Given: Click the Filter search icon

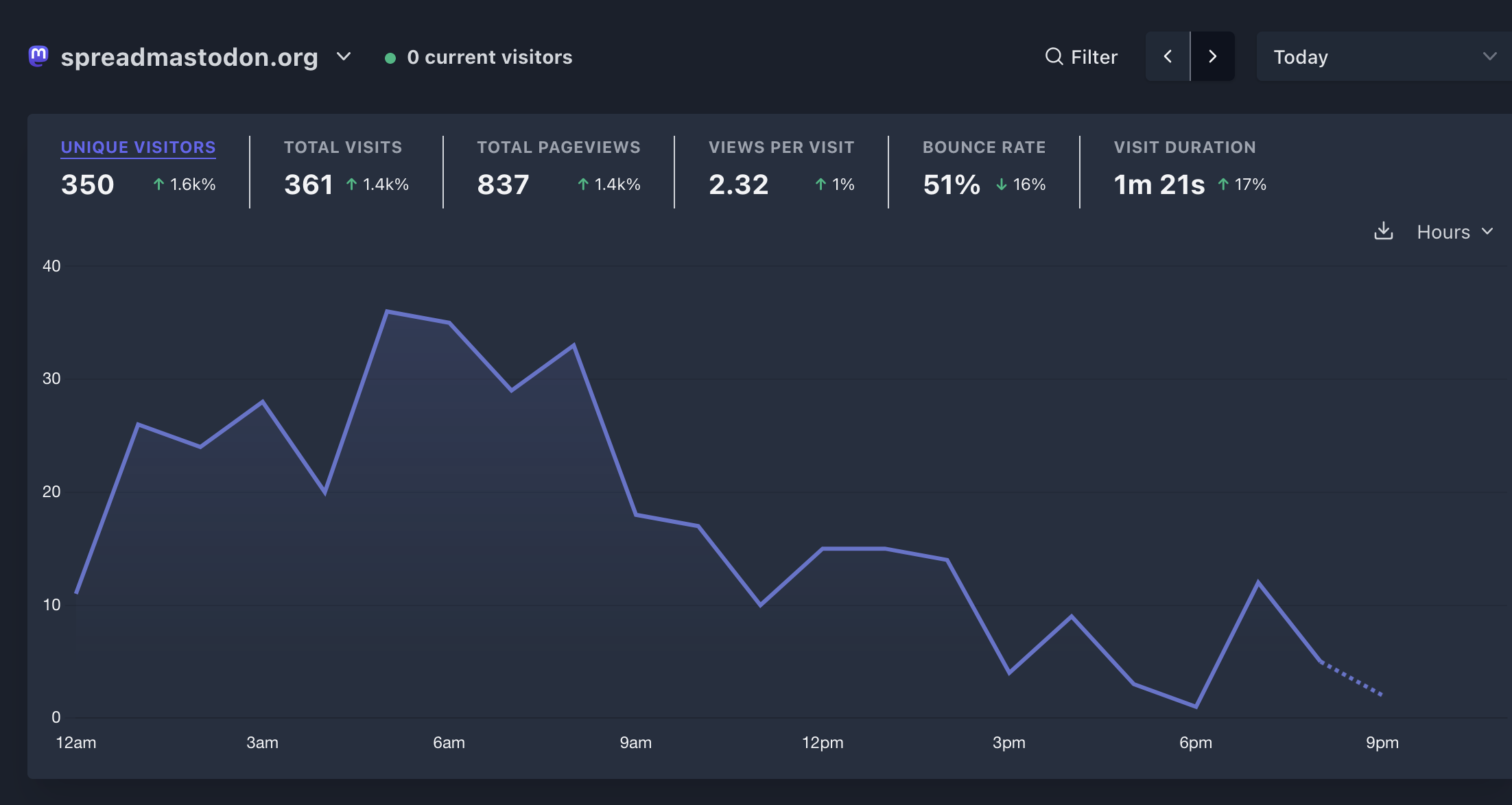Looking at the screenshot, I should point(1054,56).
